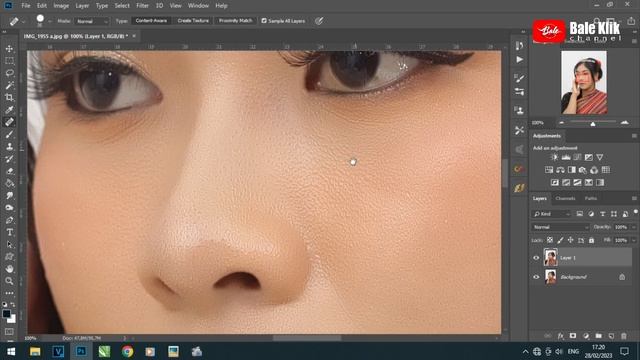Open the File menu
Viewport: 640px width, 360px height.
[x=26, y=6]
